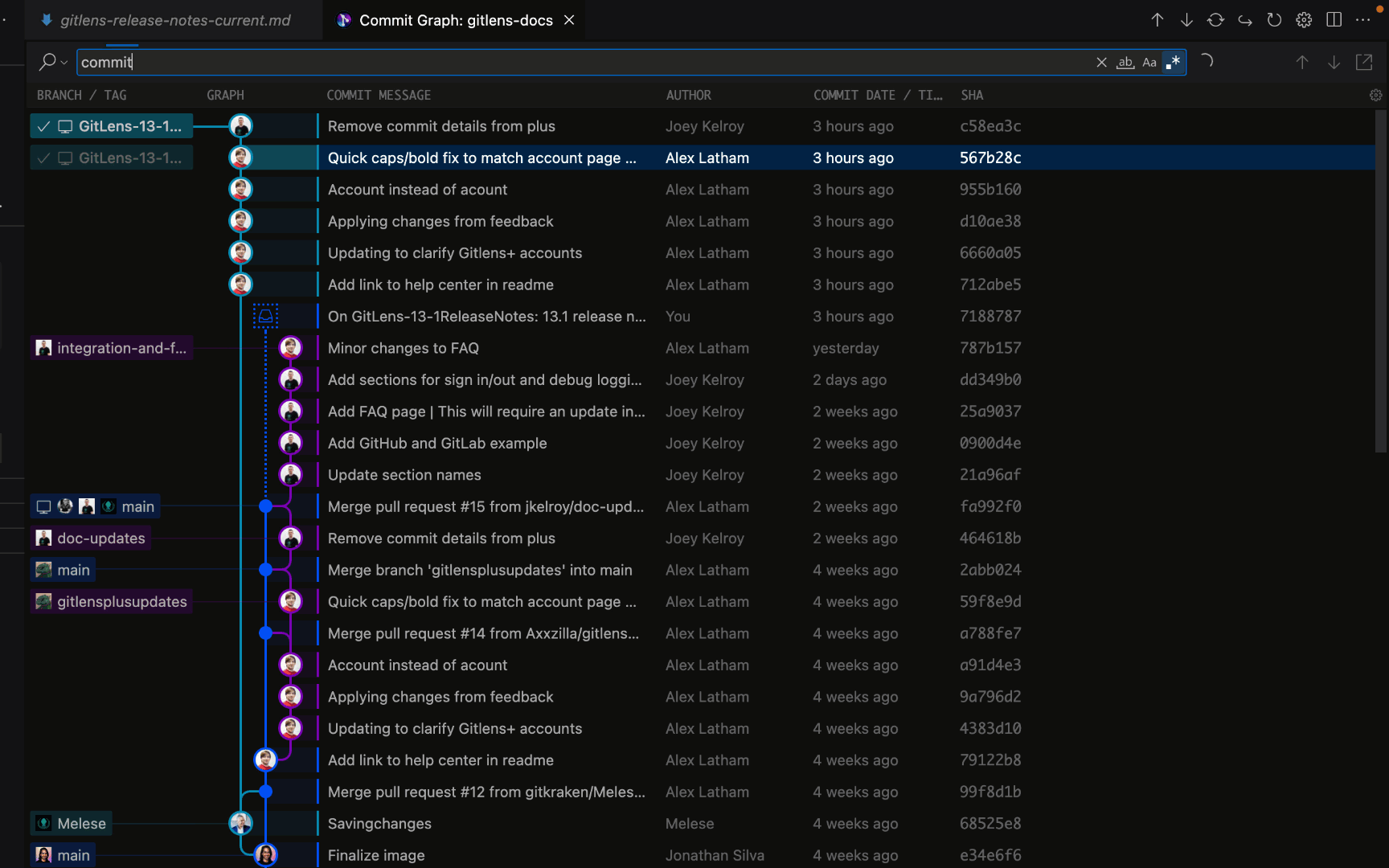1389x868 pixels.
Task: Click the merge node for commit fa992f0
Action: (x=265, y=506)
